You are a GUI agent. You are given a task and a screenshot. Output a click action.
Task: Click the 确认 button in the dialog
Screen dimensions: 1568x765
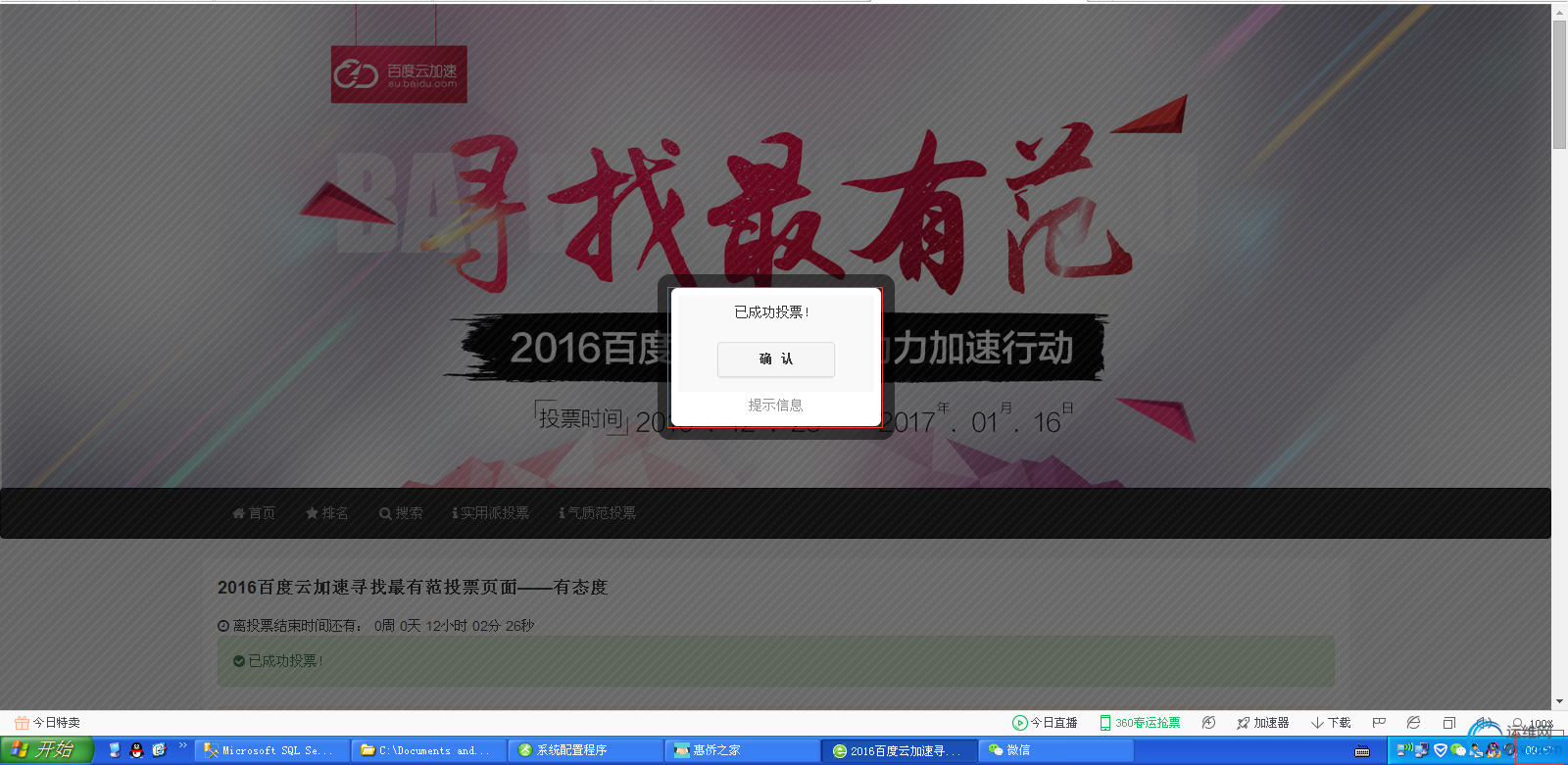pyautogui.click(x=776, y=359)
